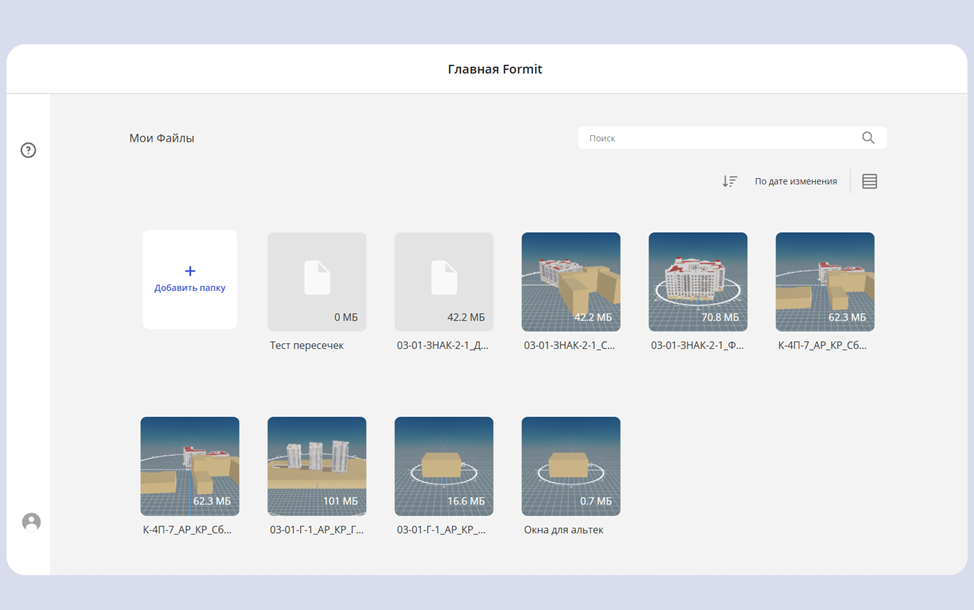This screenshot has height=610, width=974.
Task: Click the 101 МБ size label
Action: pyautogui.click(x=340, y=501)
